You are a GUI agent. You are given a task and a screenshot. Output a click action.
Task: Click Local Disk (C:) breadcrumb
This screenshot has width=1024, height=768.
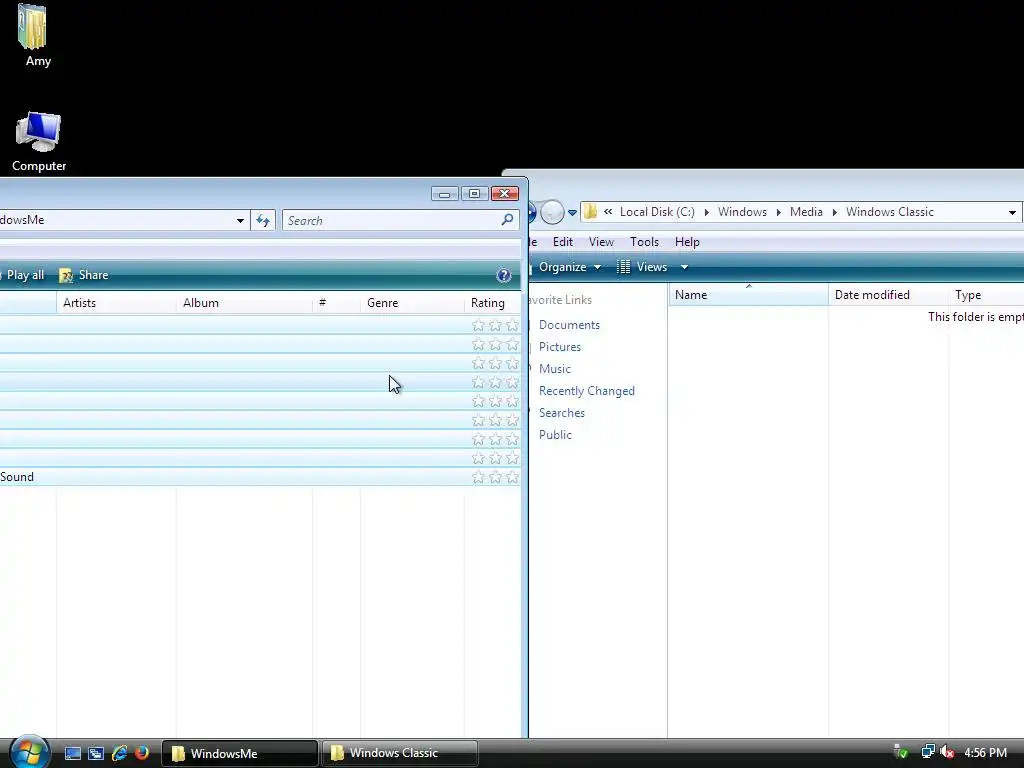[x=657, y=212]
